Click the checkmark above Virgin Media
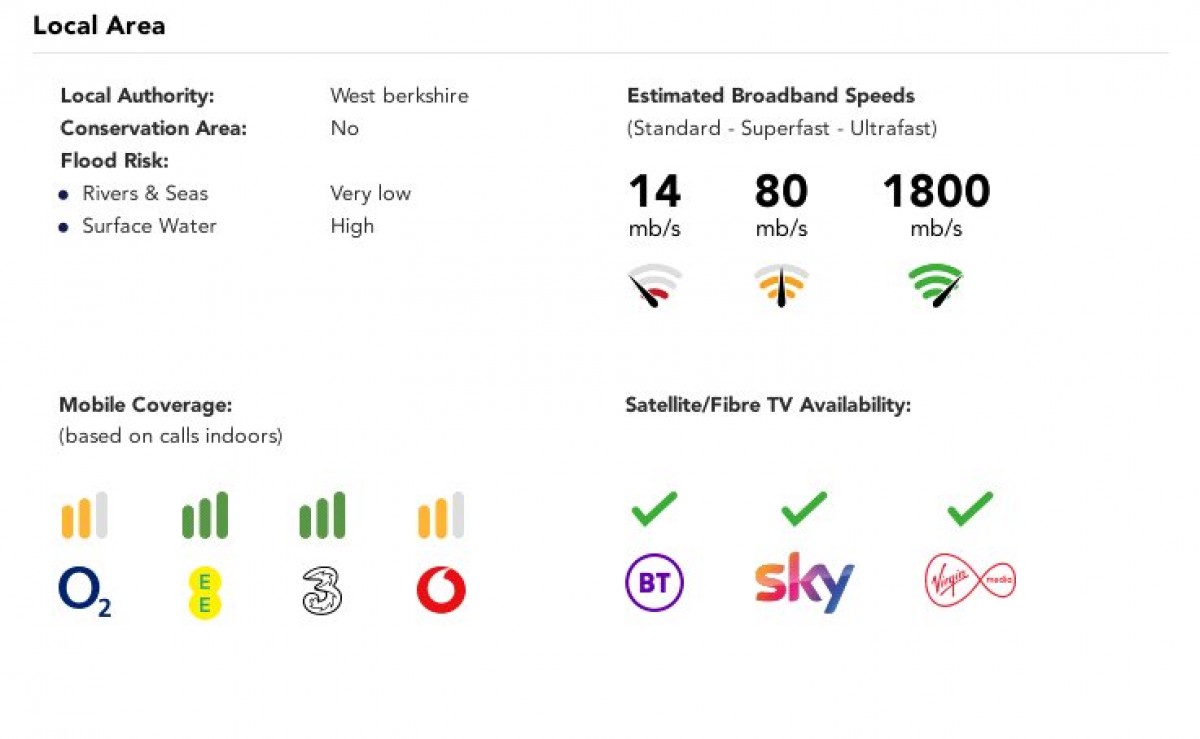The image size is (1200, 739). [970, 508]
